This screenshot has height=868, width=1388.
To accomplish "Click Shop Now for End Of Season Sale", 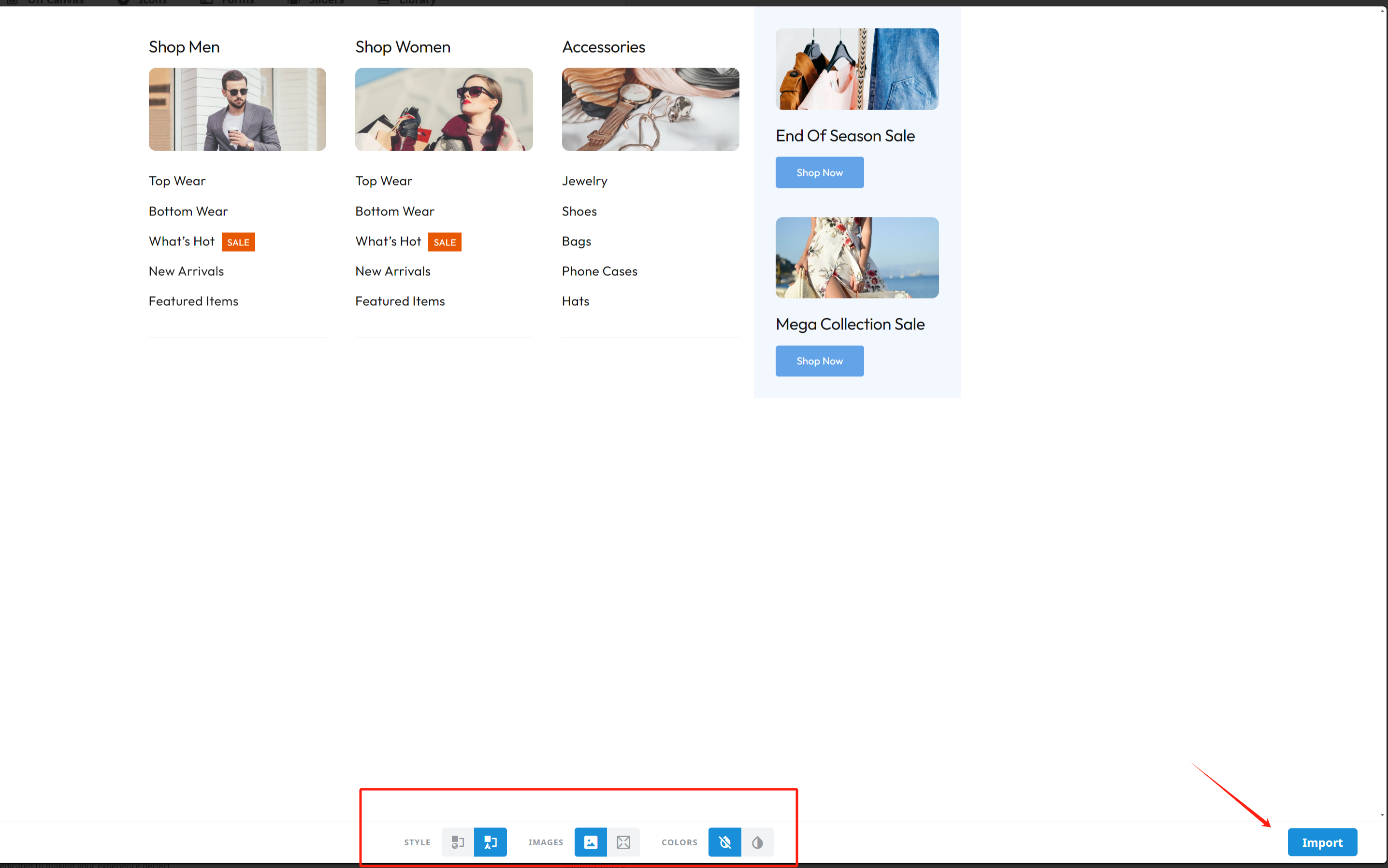I will point(819,172).
